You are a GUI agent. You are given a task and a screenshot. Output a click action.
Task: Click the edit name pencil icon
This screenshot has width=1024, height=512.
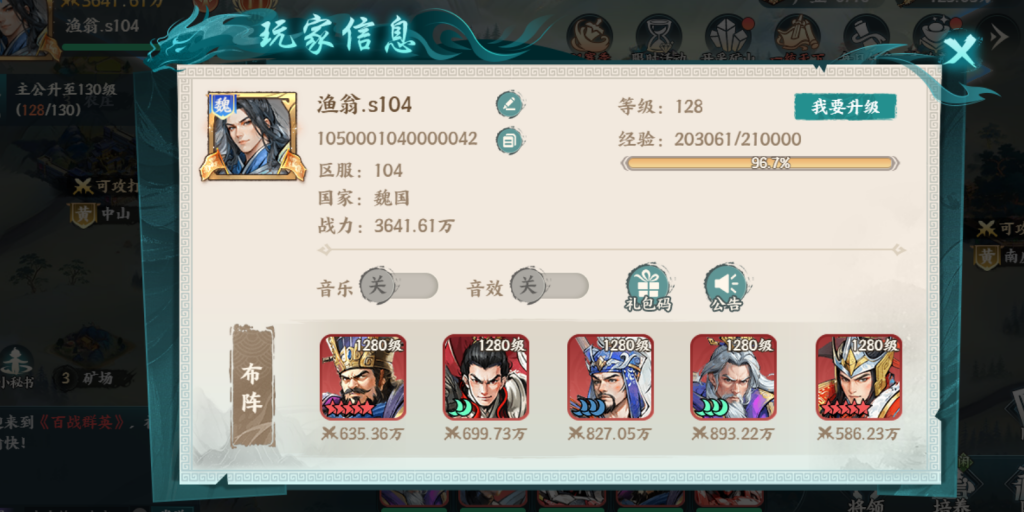(510, 104)
